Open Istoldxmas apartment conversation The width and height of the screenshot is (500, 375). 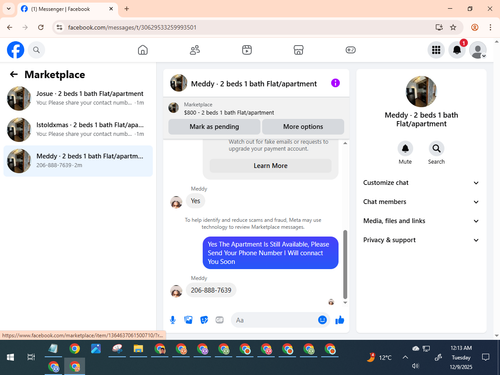[x=78, y=130]
